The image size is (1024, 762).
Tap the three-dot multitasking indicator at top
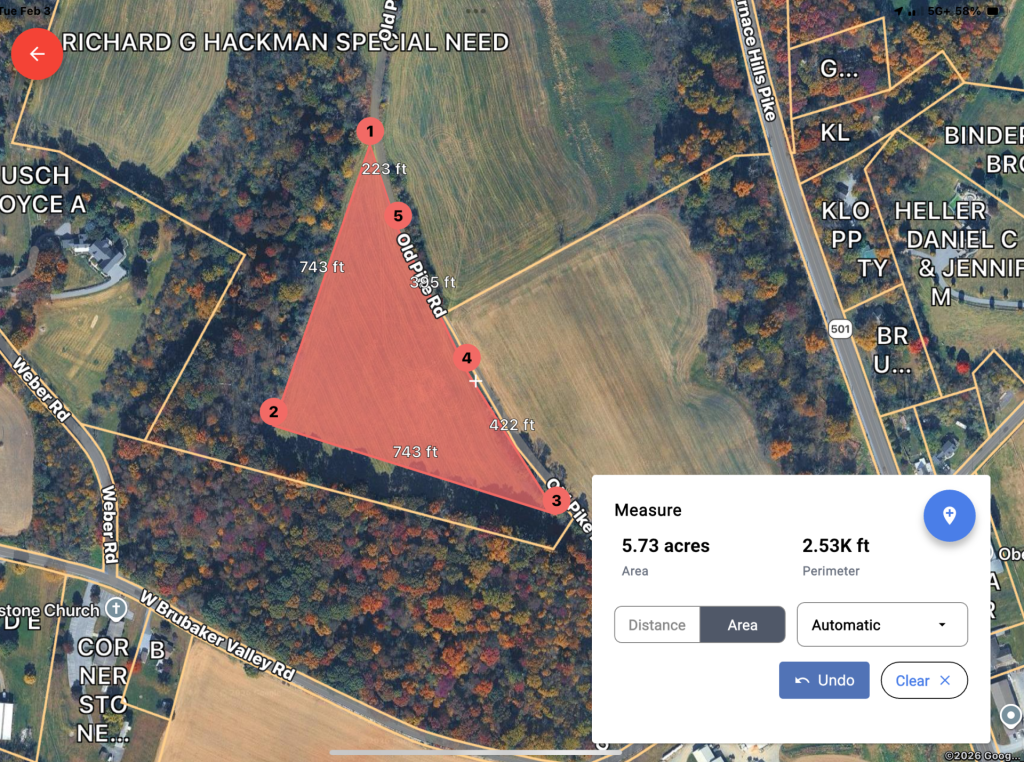pyautogui.click(x=475, y=10)
